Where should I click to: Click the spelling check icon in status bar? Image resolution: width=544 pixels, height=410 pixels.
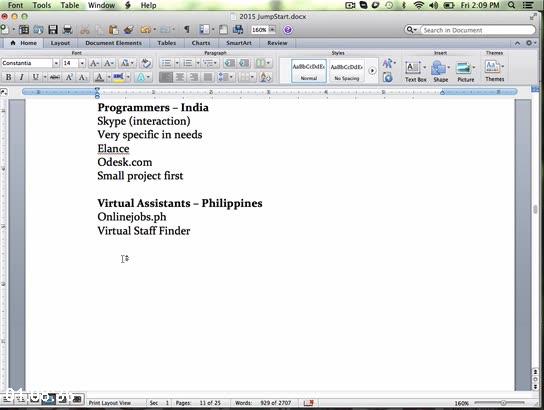(309, 403)
